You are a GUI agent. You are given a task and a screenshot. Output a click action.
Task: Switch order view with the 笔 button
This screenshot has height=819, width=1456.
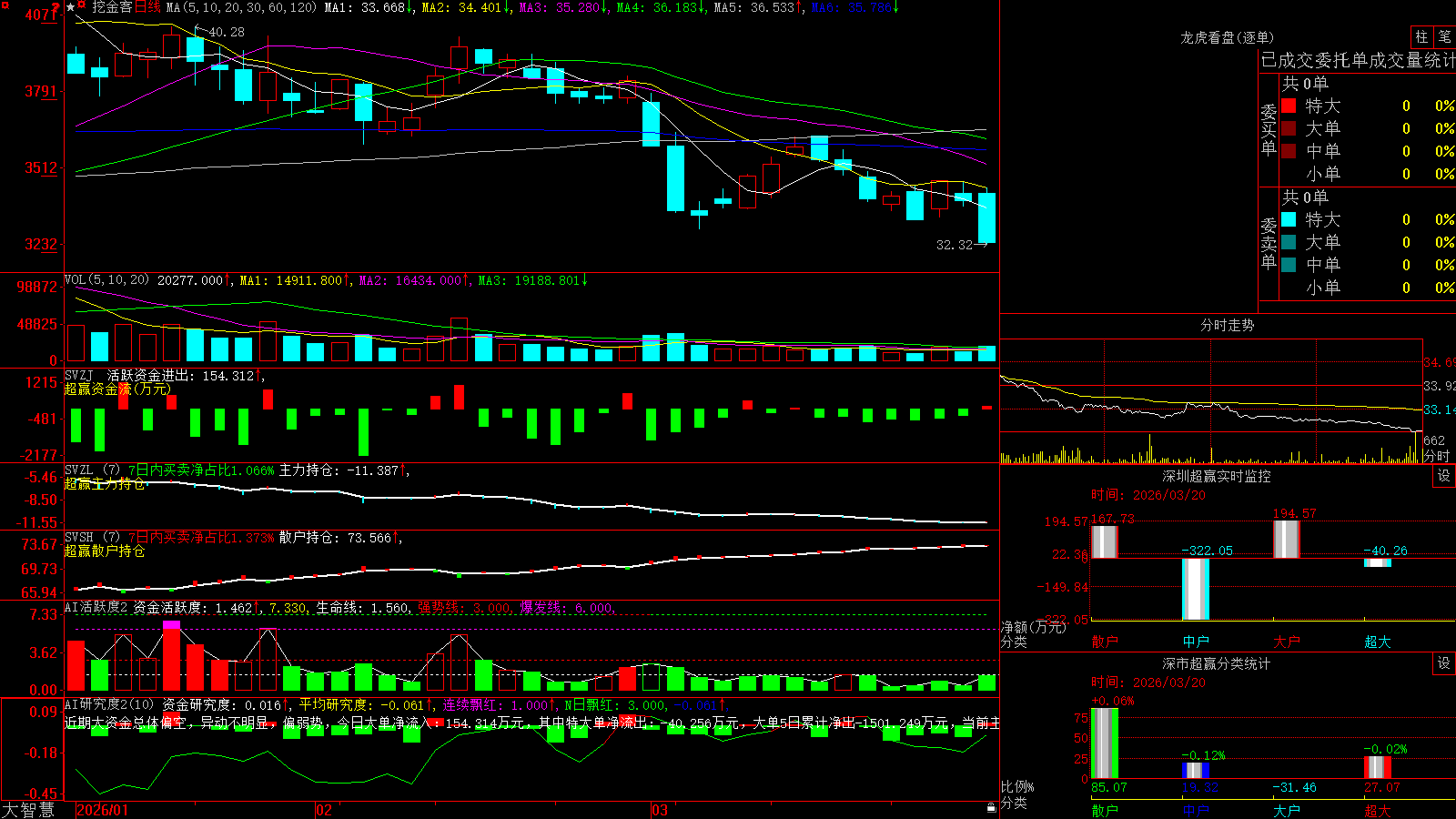click(x=1445, y=37)
